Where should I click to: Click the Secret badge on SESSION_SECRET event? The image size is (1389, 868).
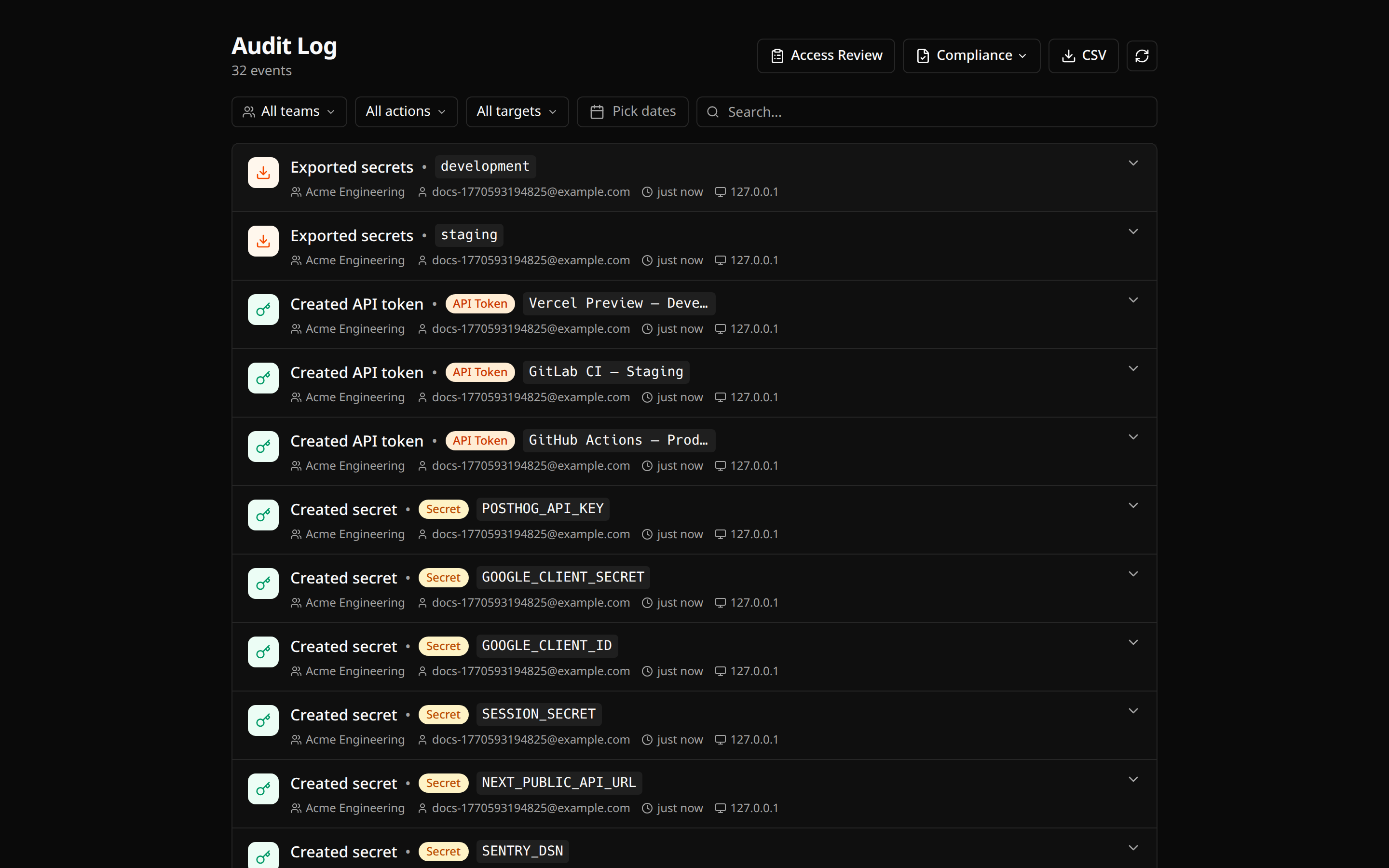pyautogui.click(x=443, y=714)
